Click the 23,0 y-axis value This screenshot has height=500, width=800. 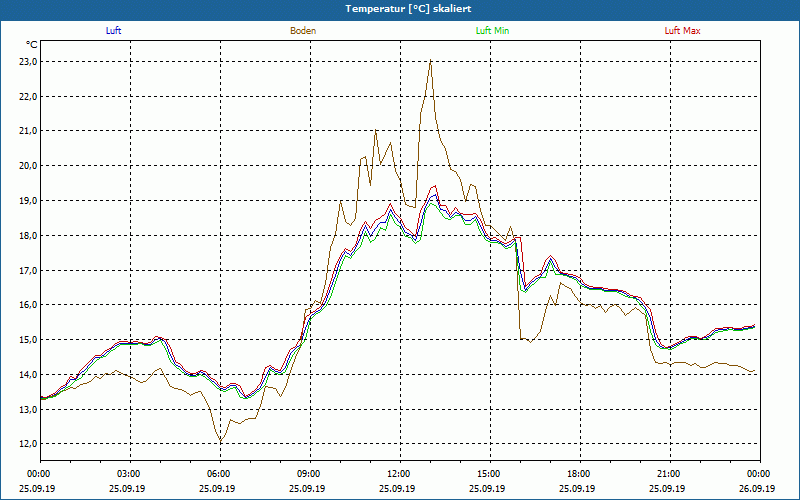click(28, 62)
